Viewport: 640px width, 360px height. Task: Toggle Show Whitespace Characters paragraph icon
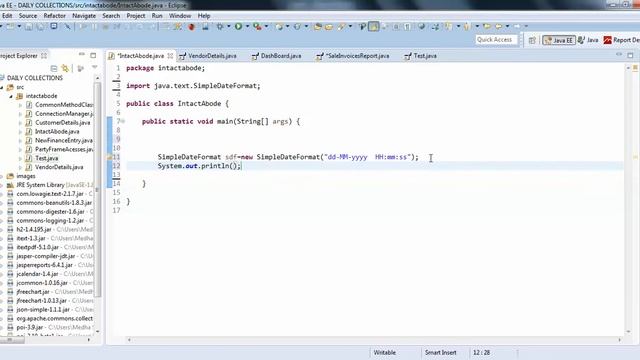[407, 27]
